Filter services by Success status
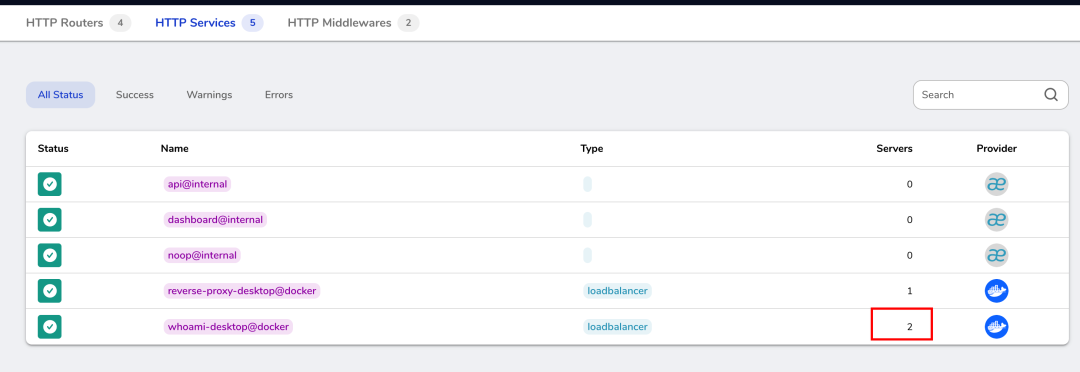This screenshot has width=1080, height=372. click(134, 95)
